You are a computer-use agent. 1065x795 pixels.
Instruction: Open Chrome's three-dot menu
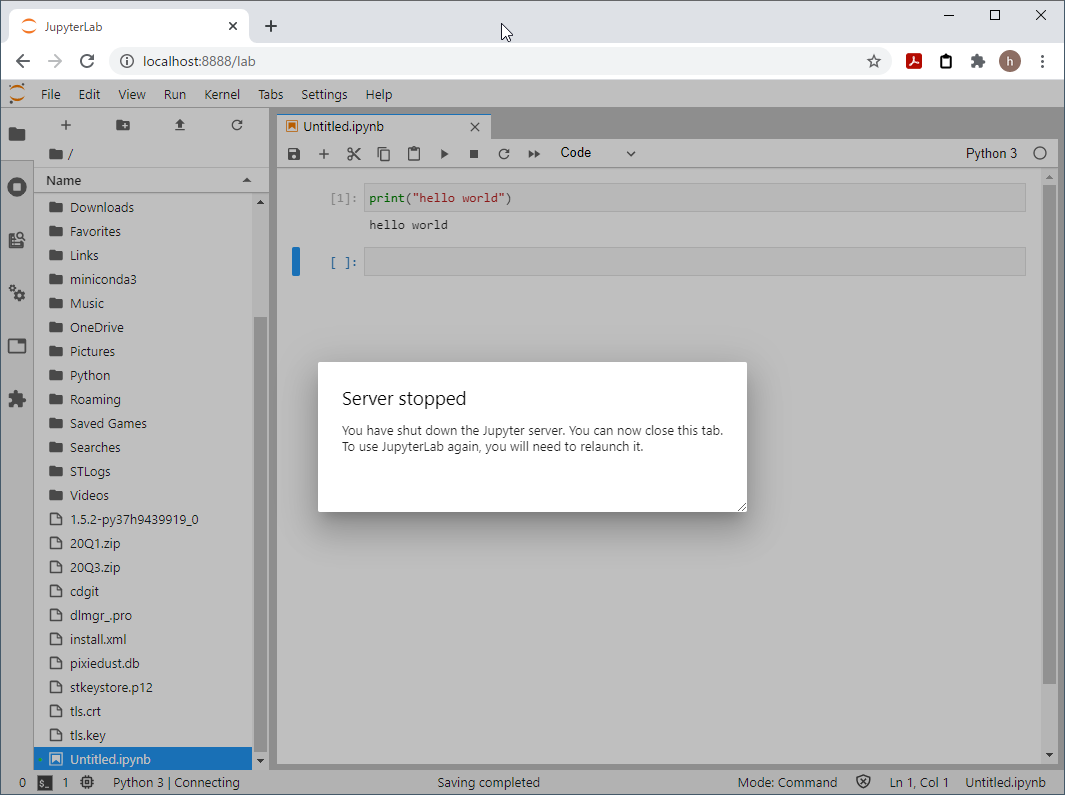point(1043,61)
